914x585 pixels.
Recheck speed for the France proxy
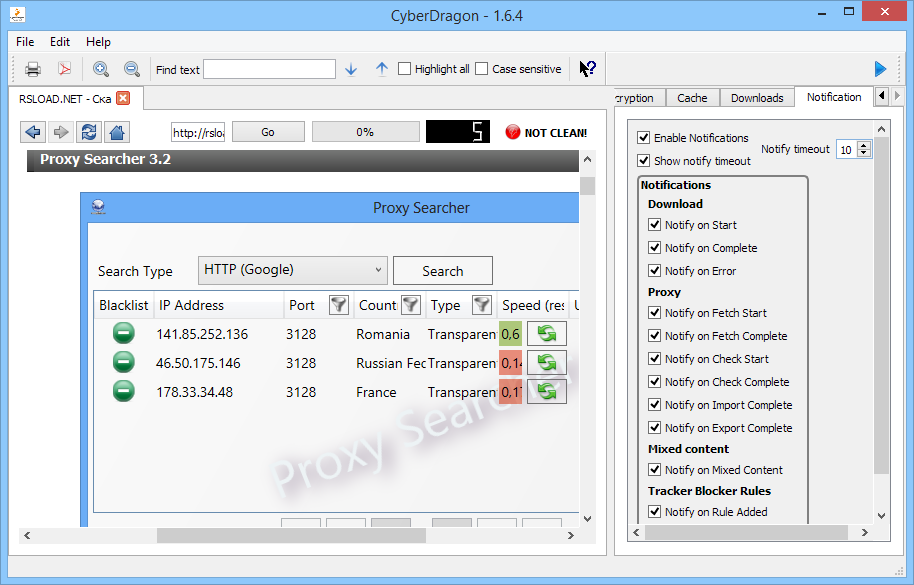tap(547, 392)
